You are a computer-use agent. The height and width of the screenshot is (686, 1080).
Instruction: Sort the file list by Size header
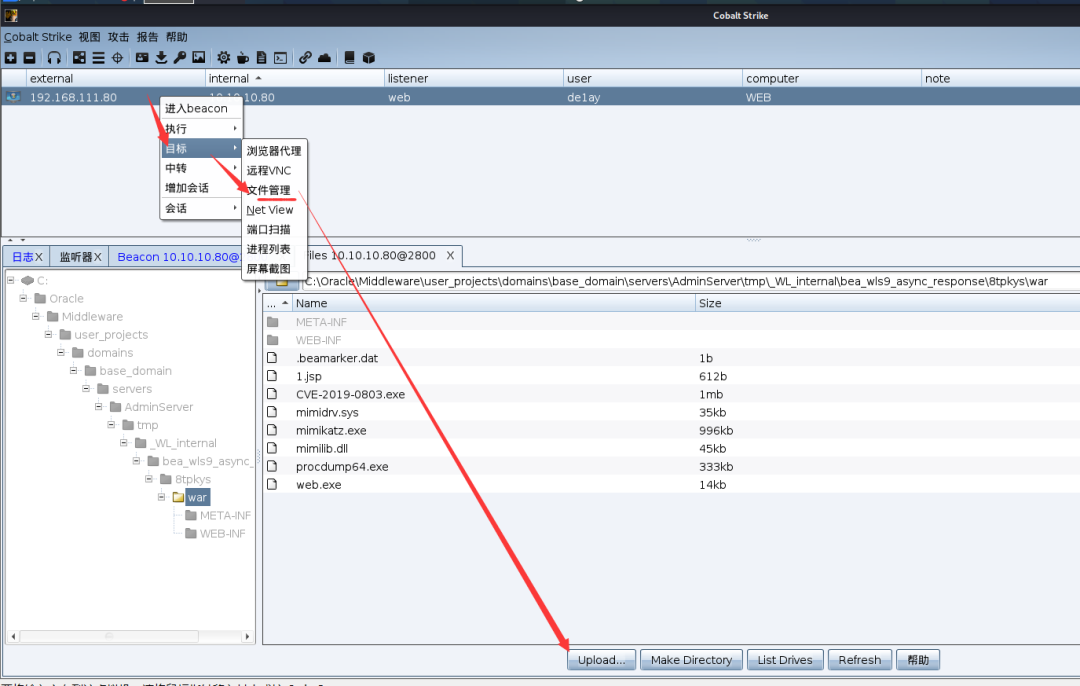887,303
